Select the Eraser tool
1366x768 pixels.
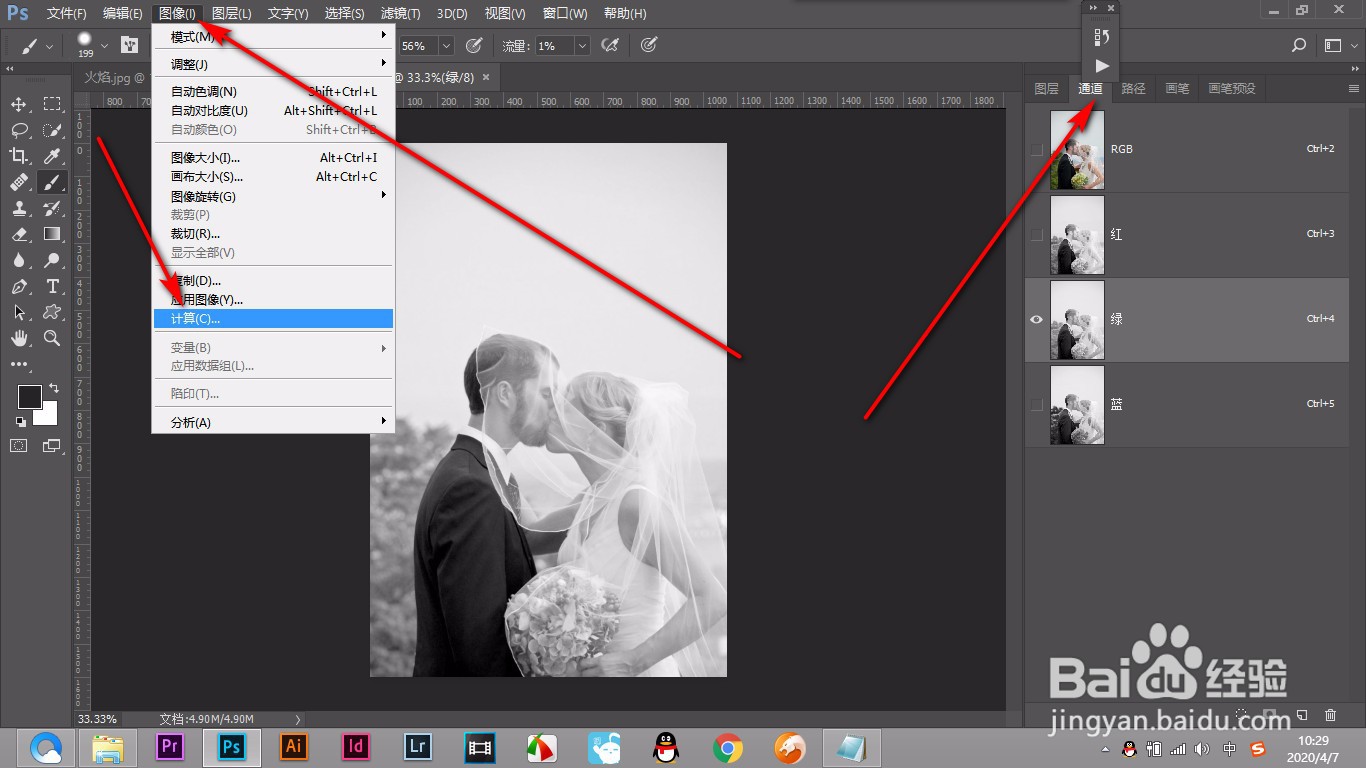19,234
